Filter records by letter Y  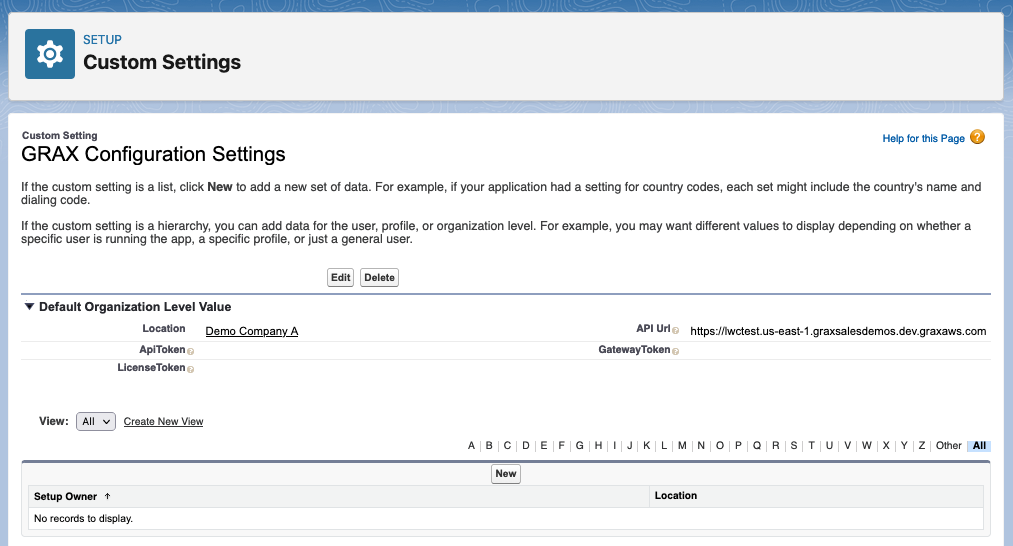(x=904, y=445)
